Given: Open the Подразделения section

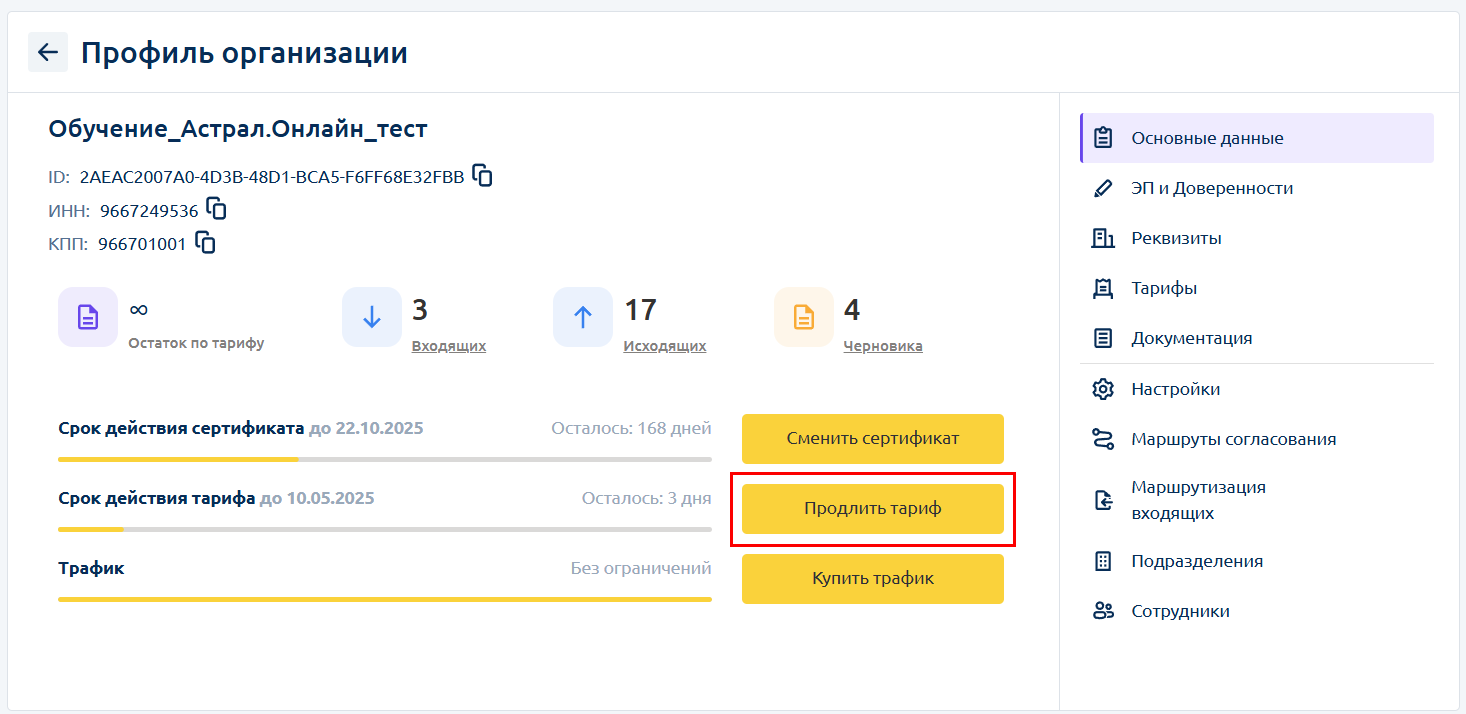Looking at the screenshot, I should point(1257,561).
